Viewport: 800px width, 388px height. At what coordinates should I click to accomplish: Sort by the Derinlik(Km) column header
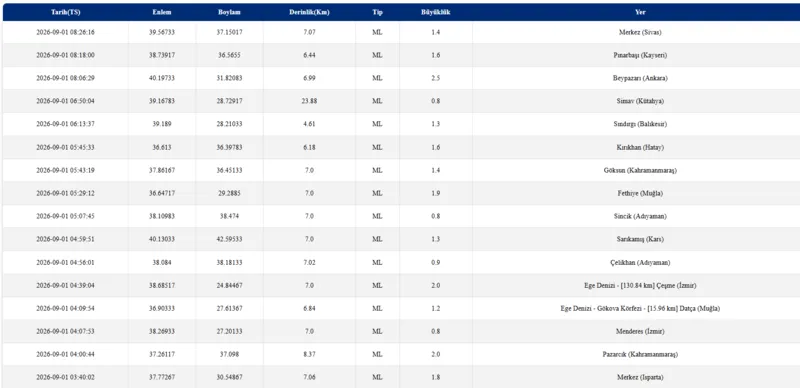coord(309,12)
